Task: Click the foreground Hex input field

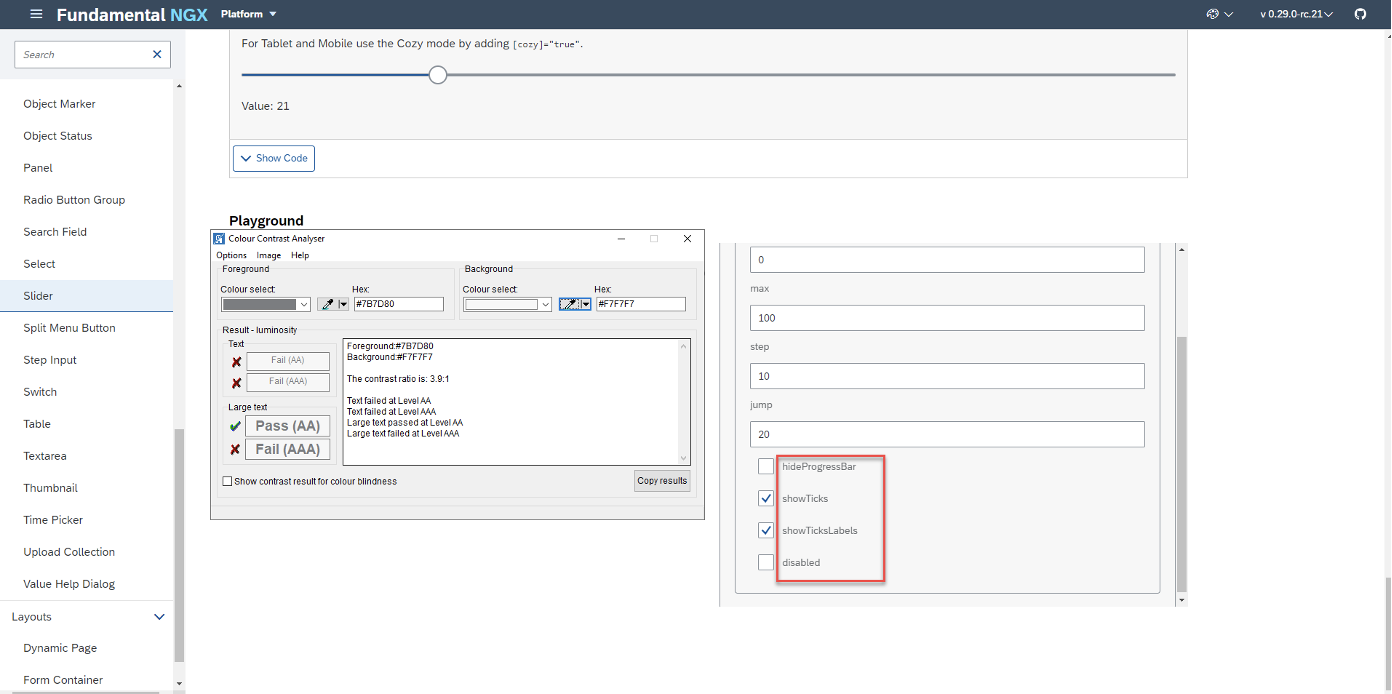Action: (x=398, y=304)
